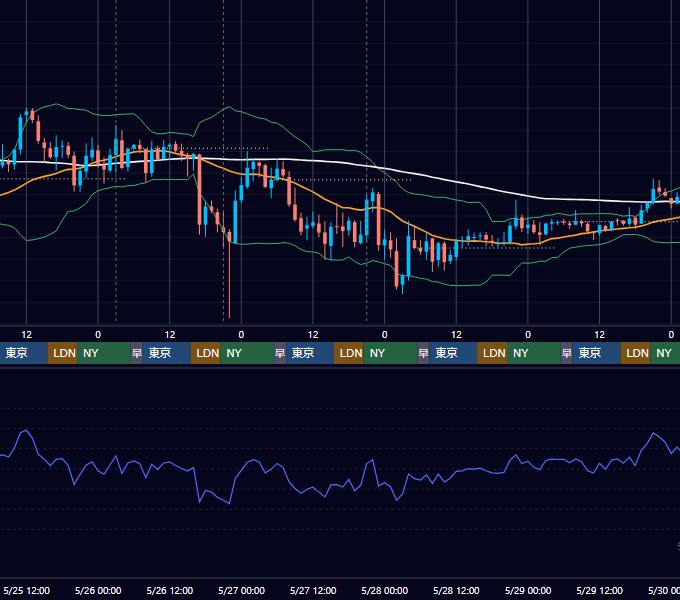Viewport: 680px width, 600px height.
Task: Select the 東京 session block for 5/25
Action: coord(23,353)
